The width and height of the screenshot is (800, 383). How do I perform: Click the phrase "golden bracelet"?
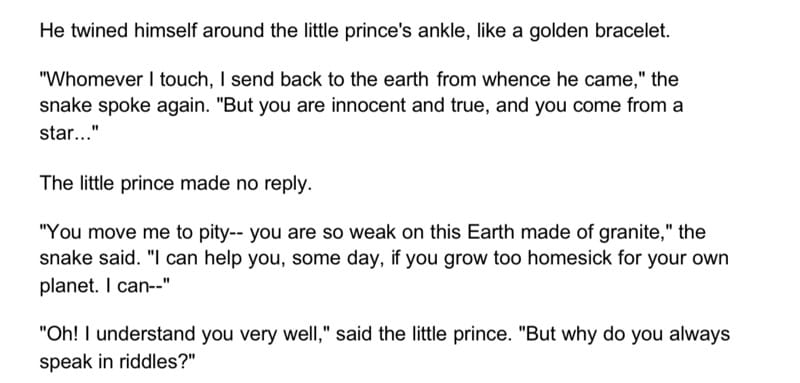598,33
